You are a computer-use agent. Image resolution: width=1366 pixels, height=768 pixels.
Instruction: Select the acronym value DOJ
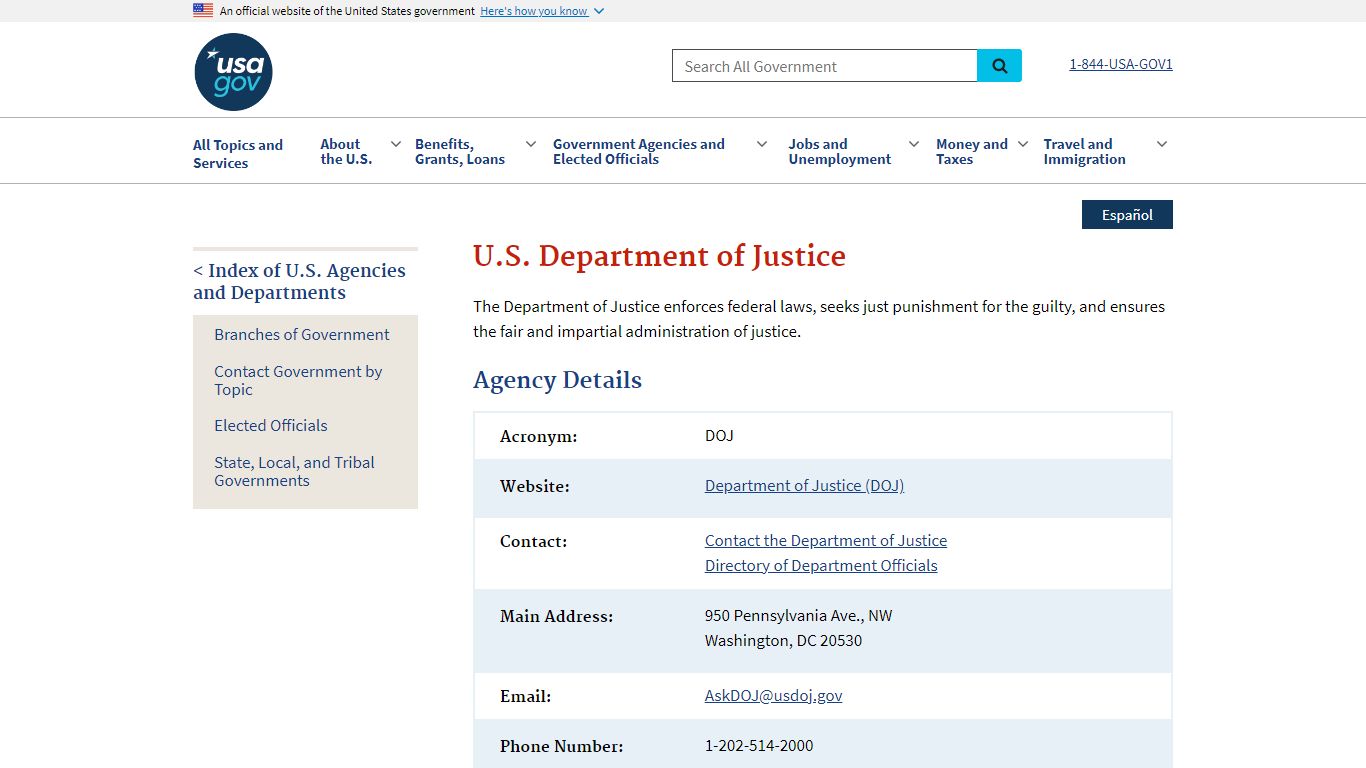(719, 436)
